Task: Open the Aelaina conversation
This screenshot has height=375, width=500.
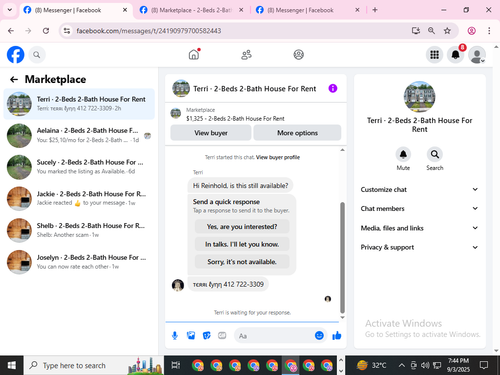Action: [x=79, y=135]
